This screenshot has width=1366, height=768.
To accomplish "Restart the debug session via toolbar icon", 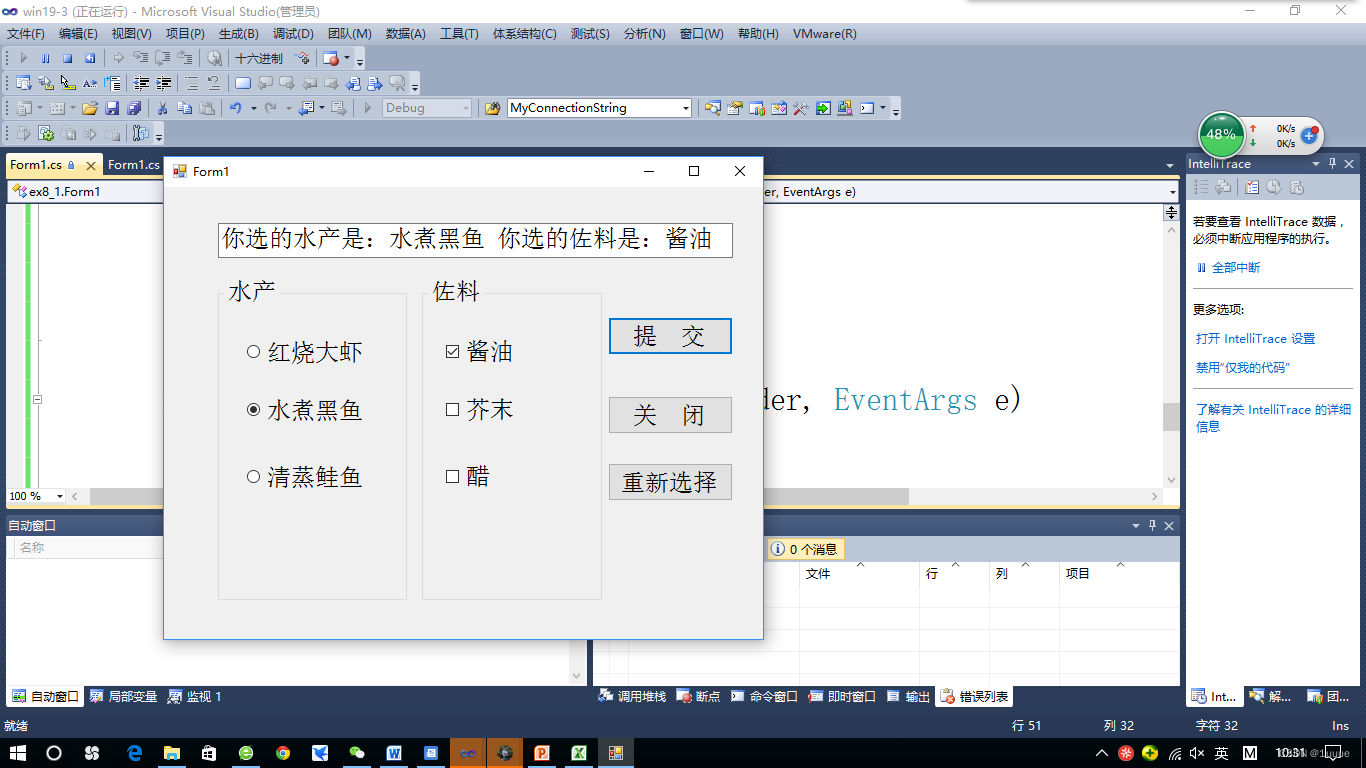I will click(90, 59).
